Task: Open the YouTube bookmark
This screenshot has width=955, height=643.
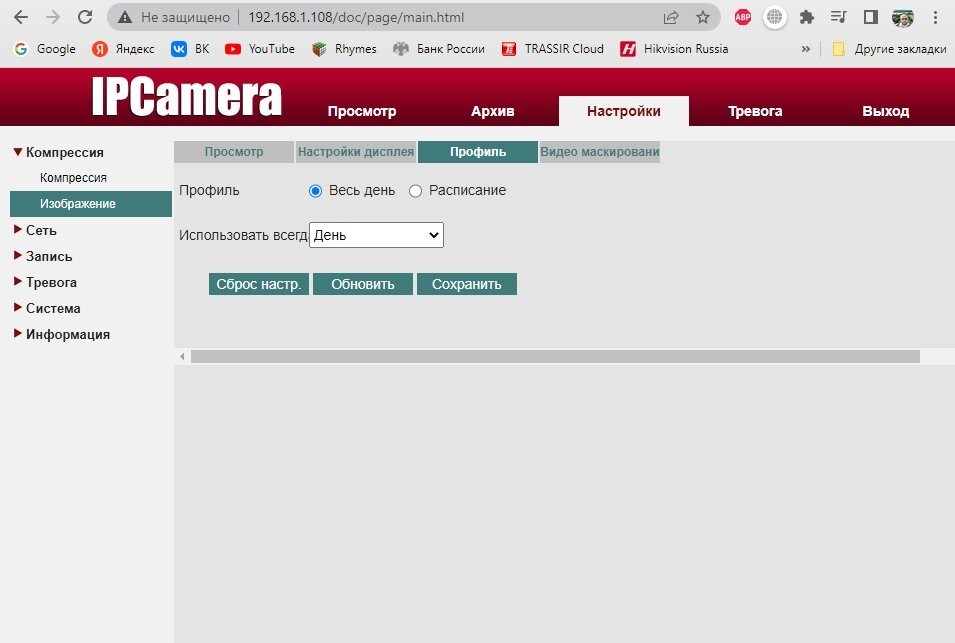Action: [x=260, y=49]
